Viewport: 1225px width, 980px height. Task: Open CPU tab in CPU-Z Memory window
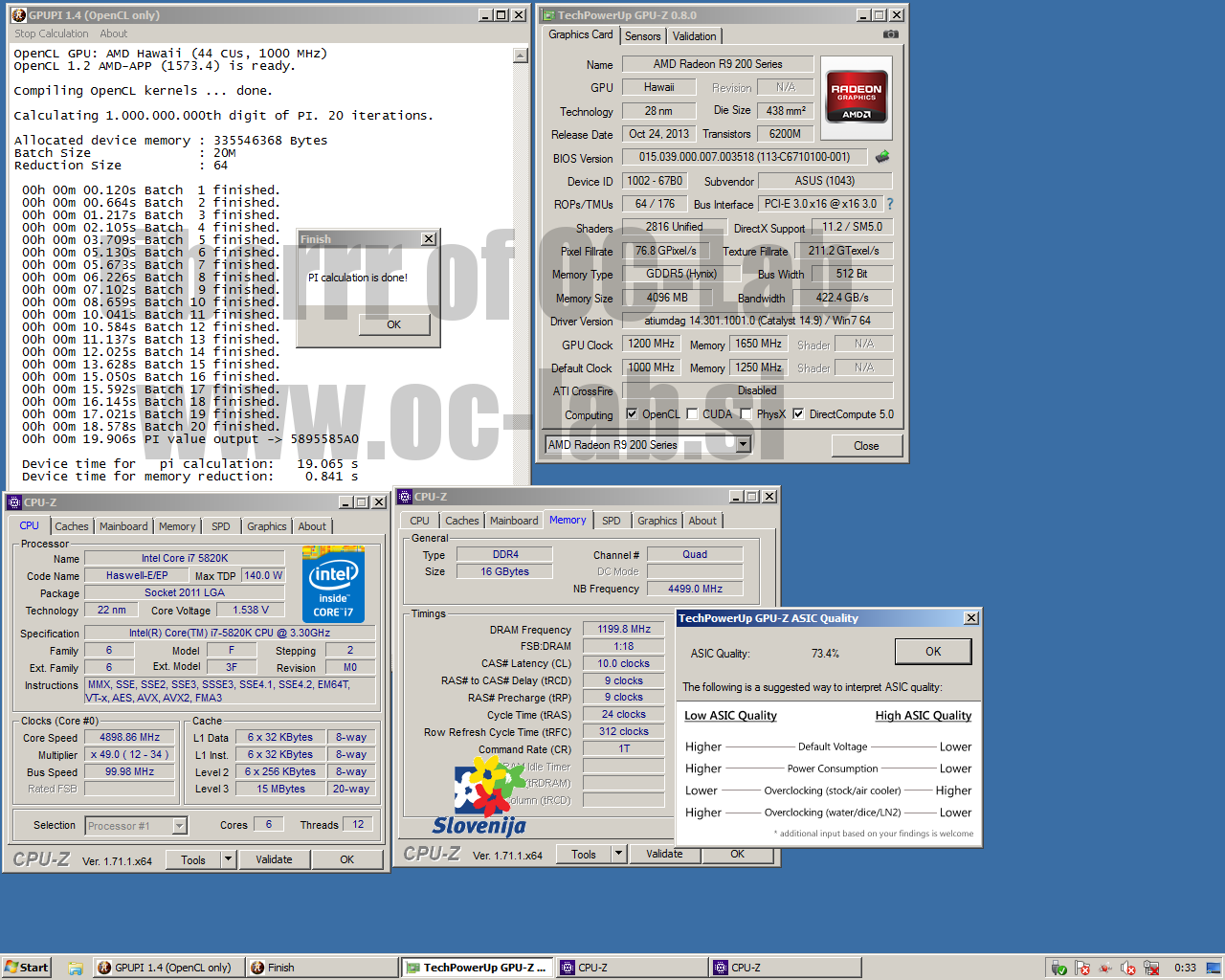420,521
